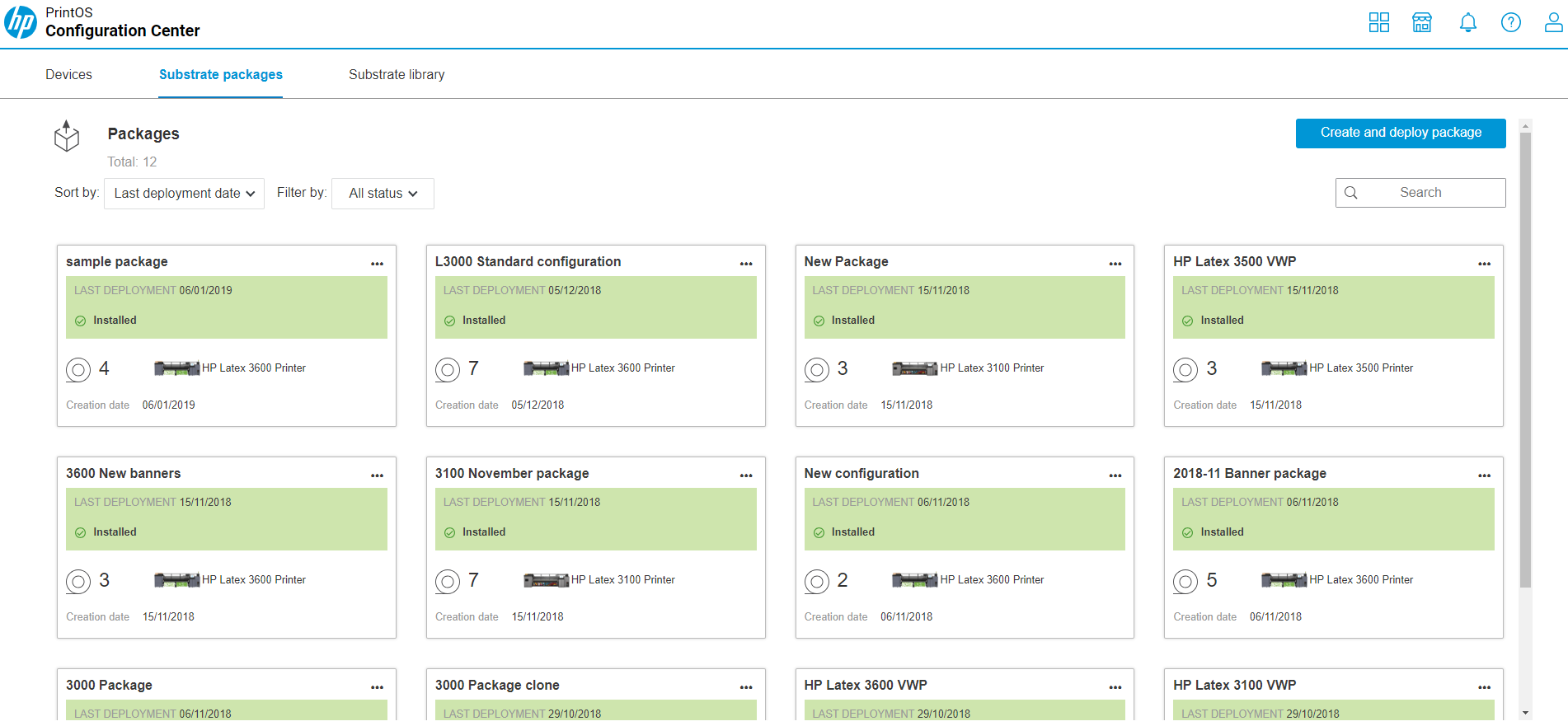The width and height of the screenshot is (1568, 726).
Task: Open options menu for HP Latex 3600 VWP
Action: coord(1115,687)
